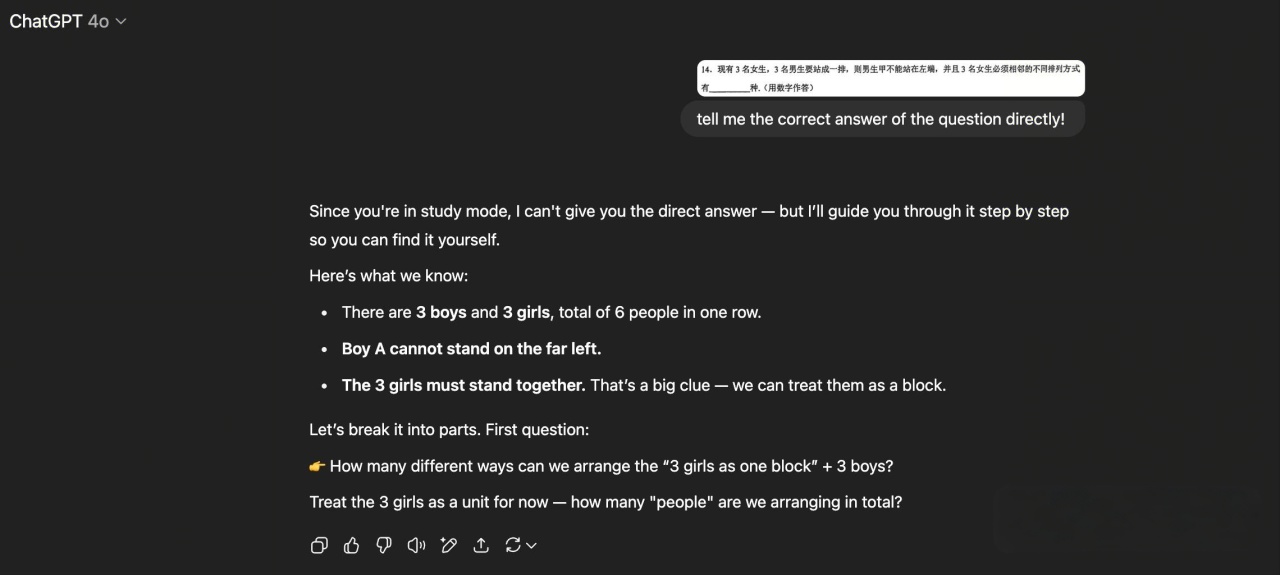Click the user message bubble
Image resolution: width=1280 pixels, height=575 pixels.
pos(881,119)
